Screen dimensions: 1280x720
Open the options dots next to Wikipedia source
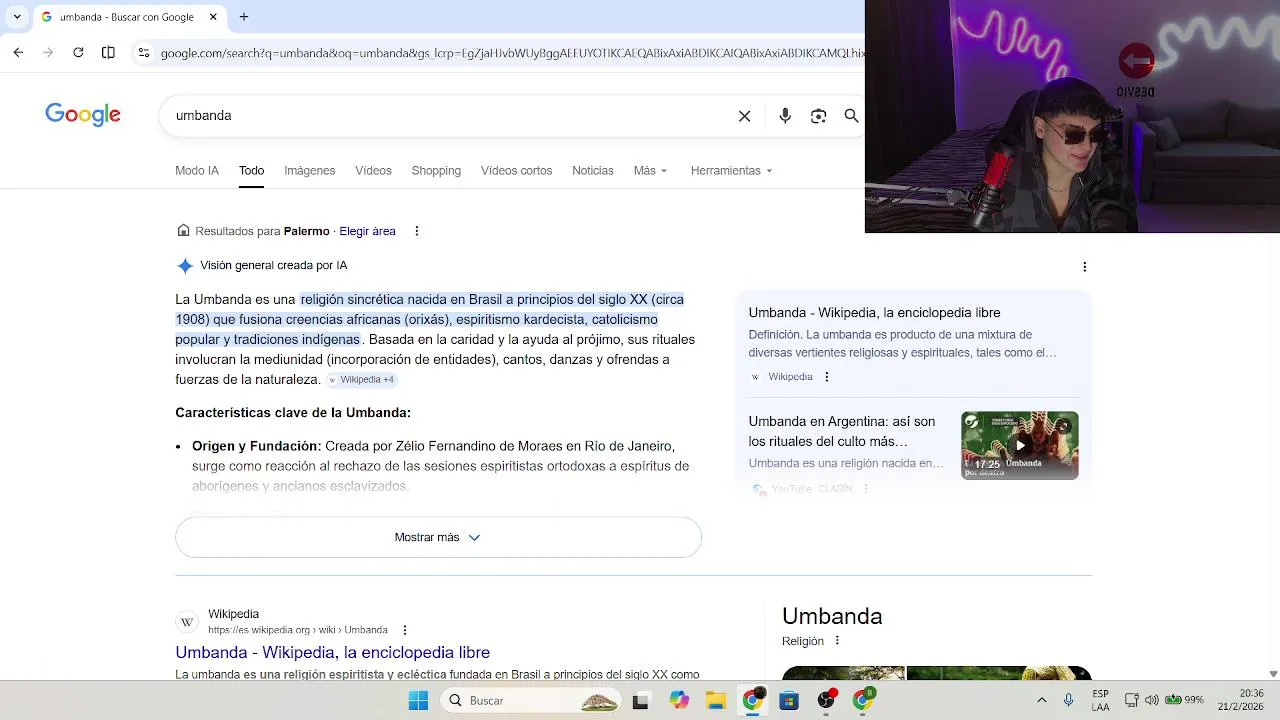point(826,377)
